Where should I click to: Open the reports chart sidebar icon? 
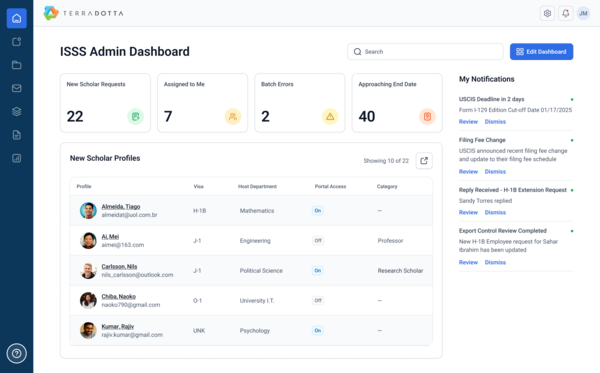tap(16, 158)
